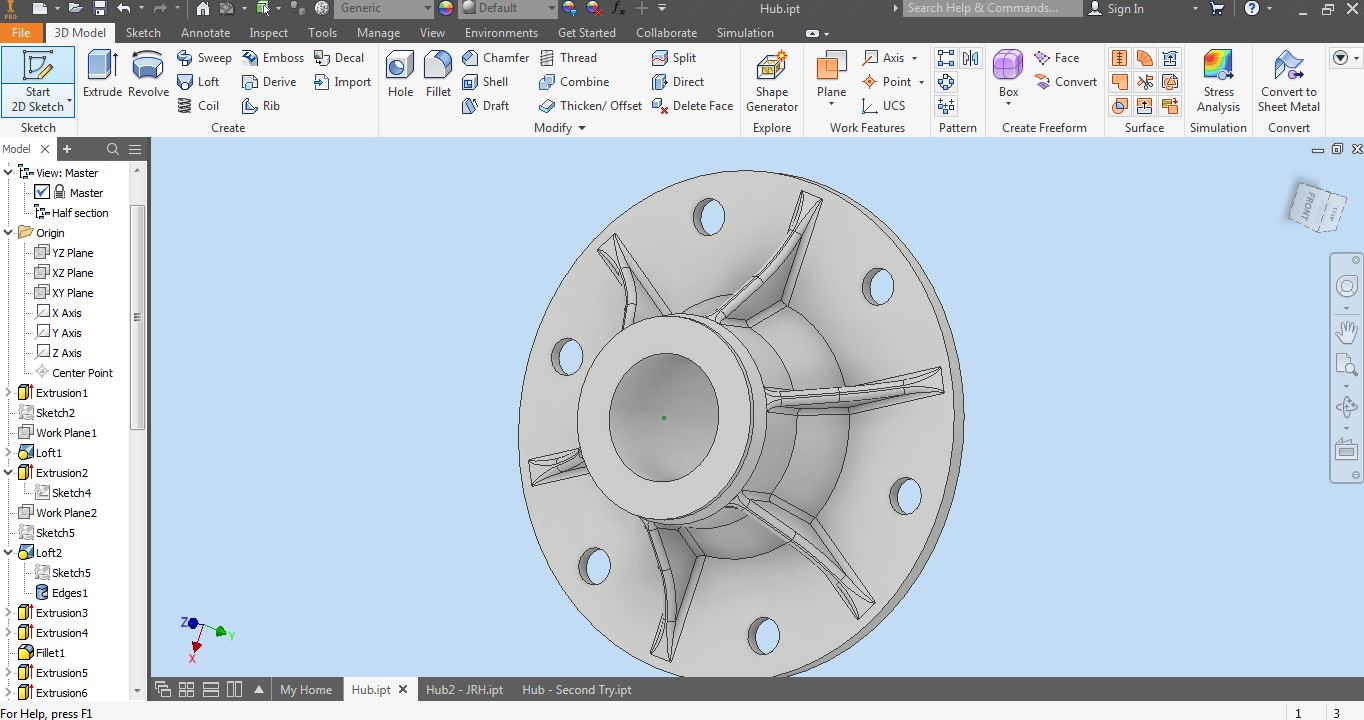Open the Hub - Second Try.ipt tab
This screenshot has height=720, width=1364.
tap(577, 690)
